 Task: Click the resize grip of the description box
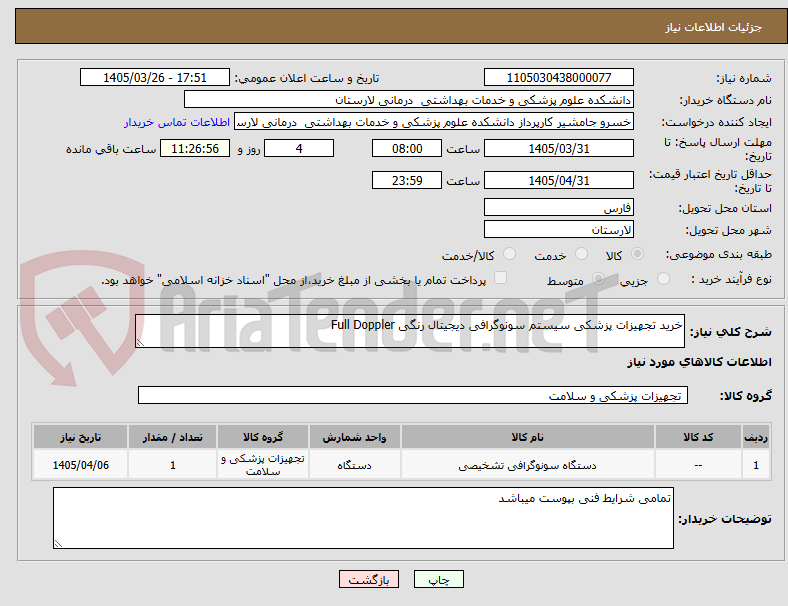(x=140, y=343)
